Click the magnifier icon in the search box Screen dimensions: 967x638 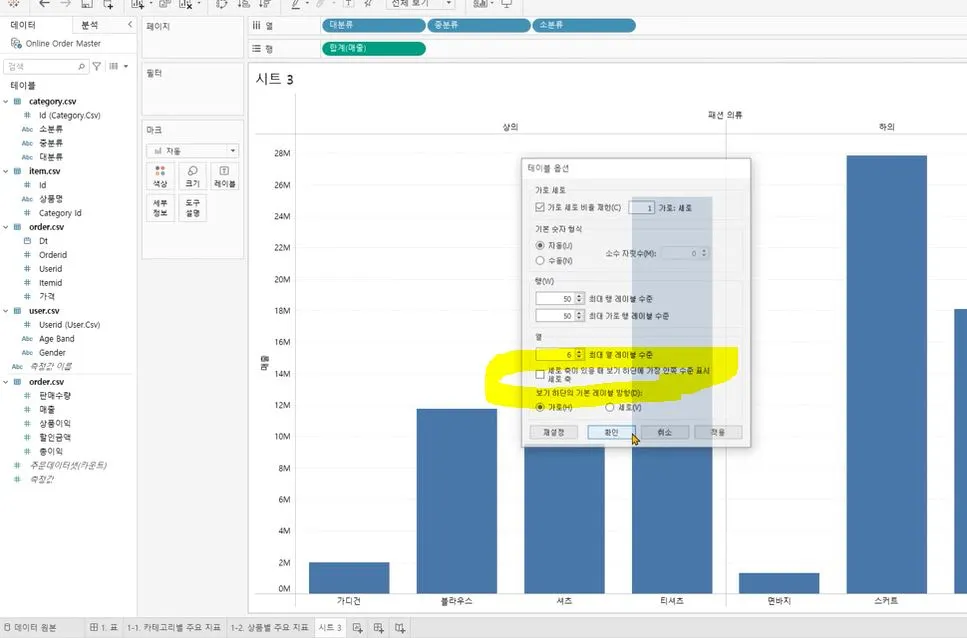(81, 67)
